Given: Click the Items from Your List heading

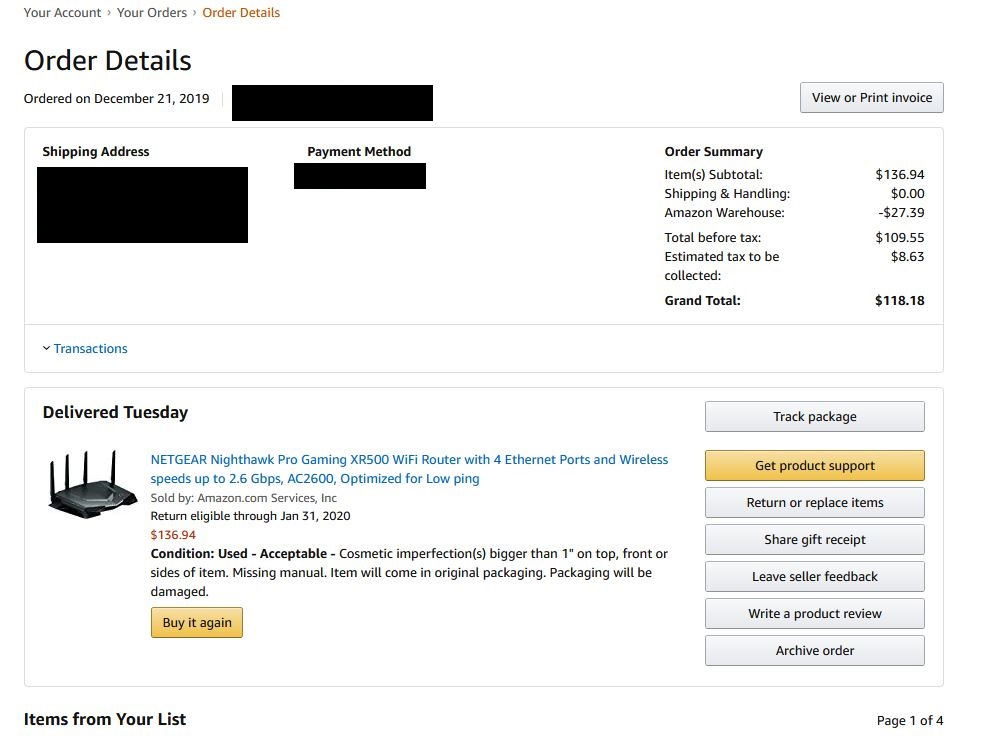Looking at the screenshot, I should [104, 719].
